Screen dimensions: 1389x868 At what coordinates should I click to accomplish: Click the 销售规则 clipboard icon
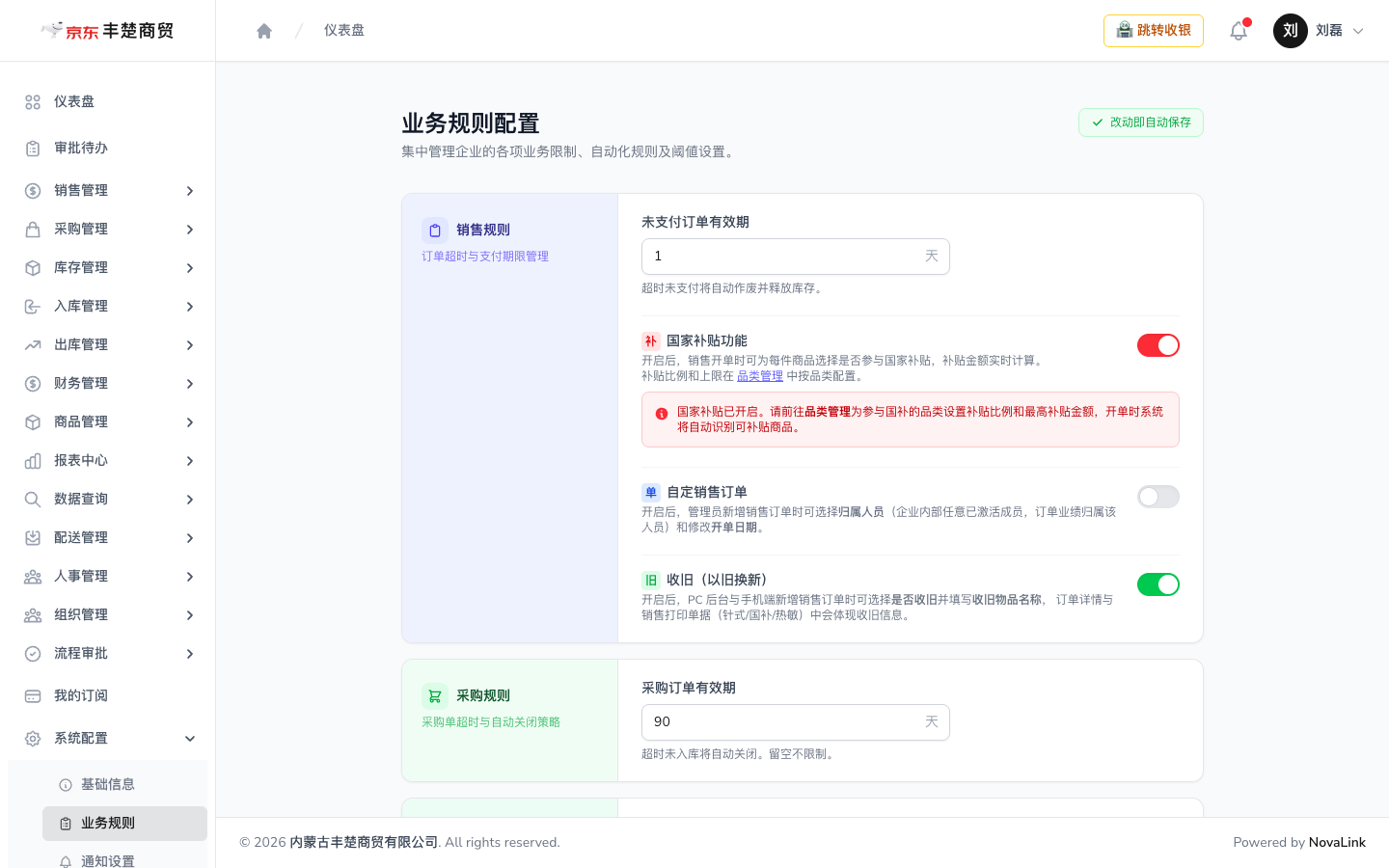[435, 231]
